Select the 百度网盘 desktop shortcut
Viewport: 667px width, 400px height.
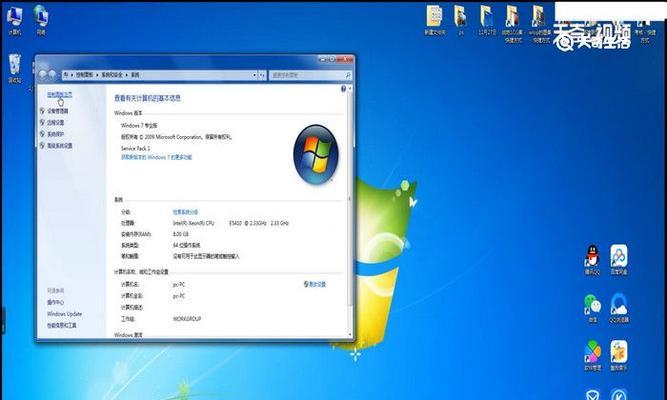619,259
